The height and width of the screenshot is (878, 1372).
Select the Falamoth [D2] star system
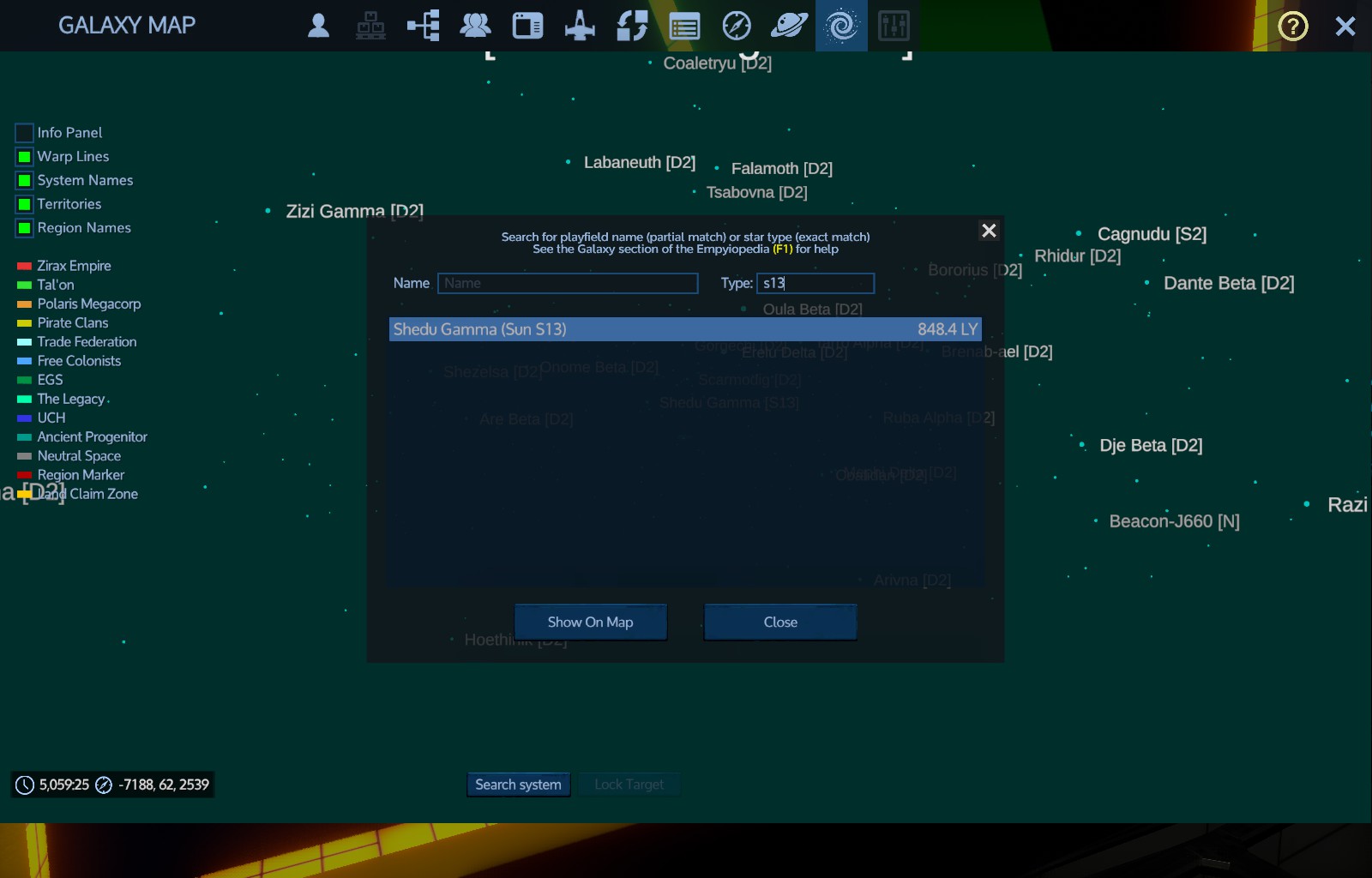[782, 168]
